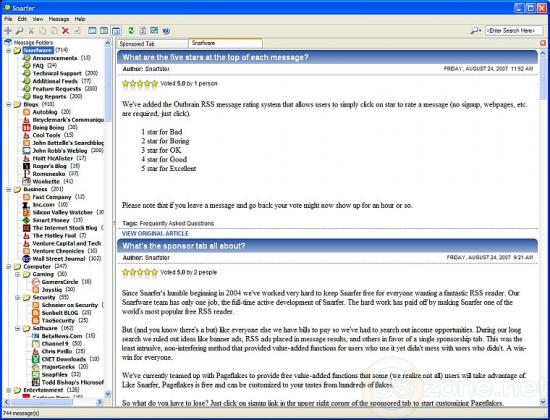Select the Channel 9 feed
Image resolution: width=550 pixels, height=420 pixels.
pyautogui.click(x=55, y=344)
